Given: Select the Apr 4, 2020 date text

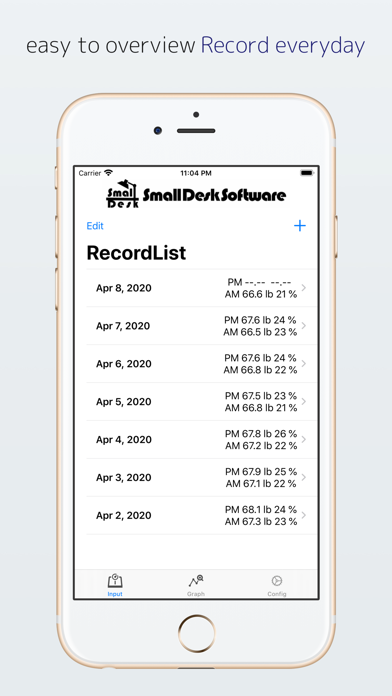Looking at the screenshot, I should [123, 440].
